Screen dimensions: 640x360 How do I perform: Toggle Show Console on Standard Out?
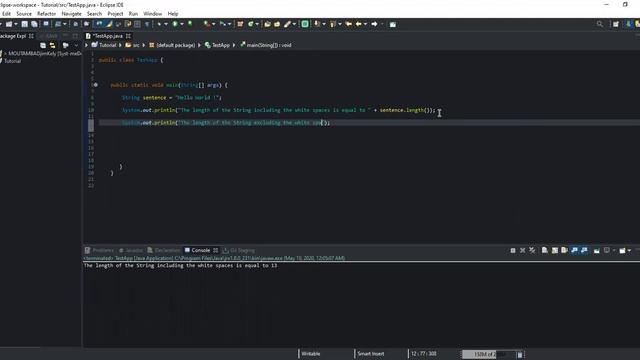[x=574, y=250]
